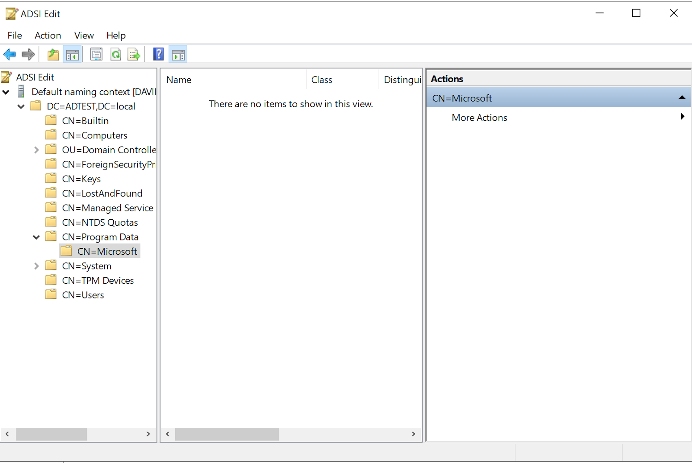Click the Export List toolbar icon
Image resolution: width=692 pixels, height=463 pixels.
click(133, 54)
